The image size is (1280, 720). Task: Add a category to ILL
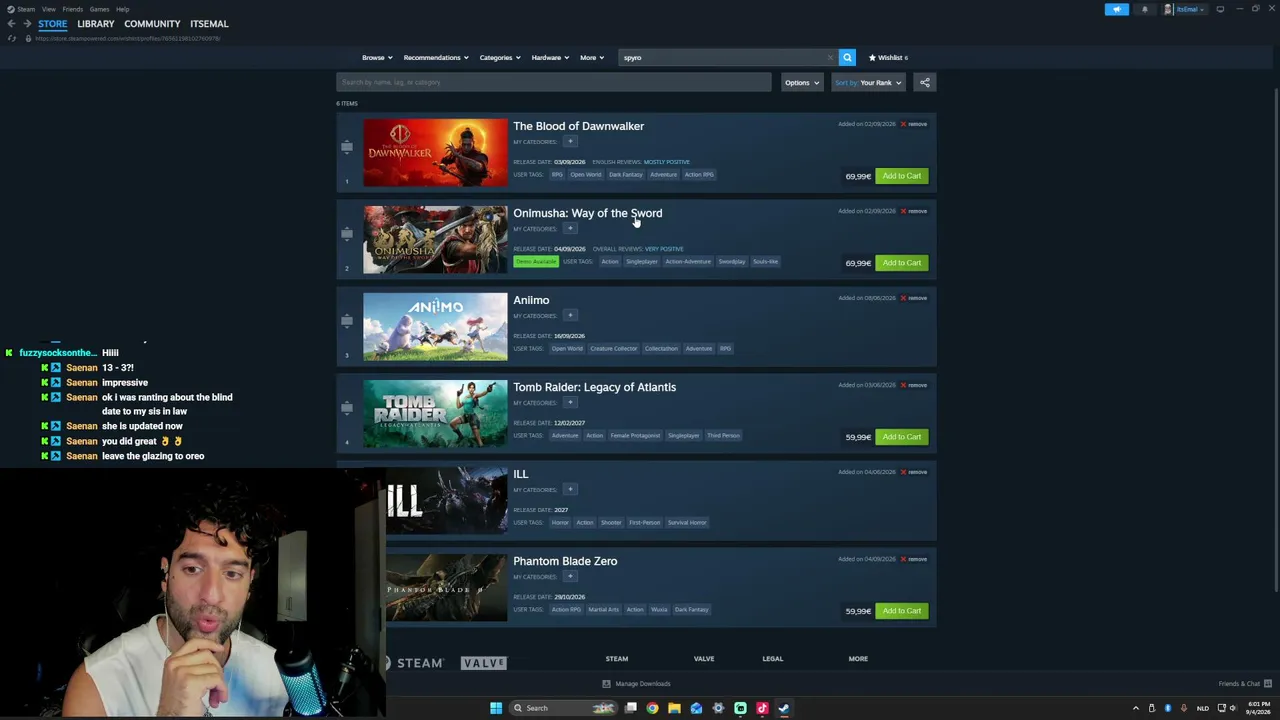pos(570,489)
